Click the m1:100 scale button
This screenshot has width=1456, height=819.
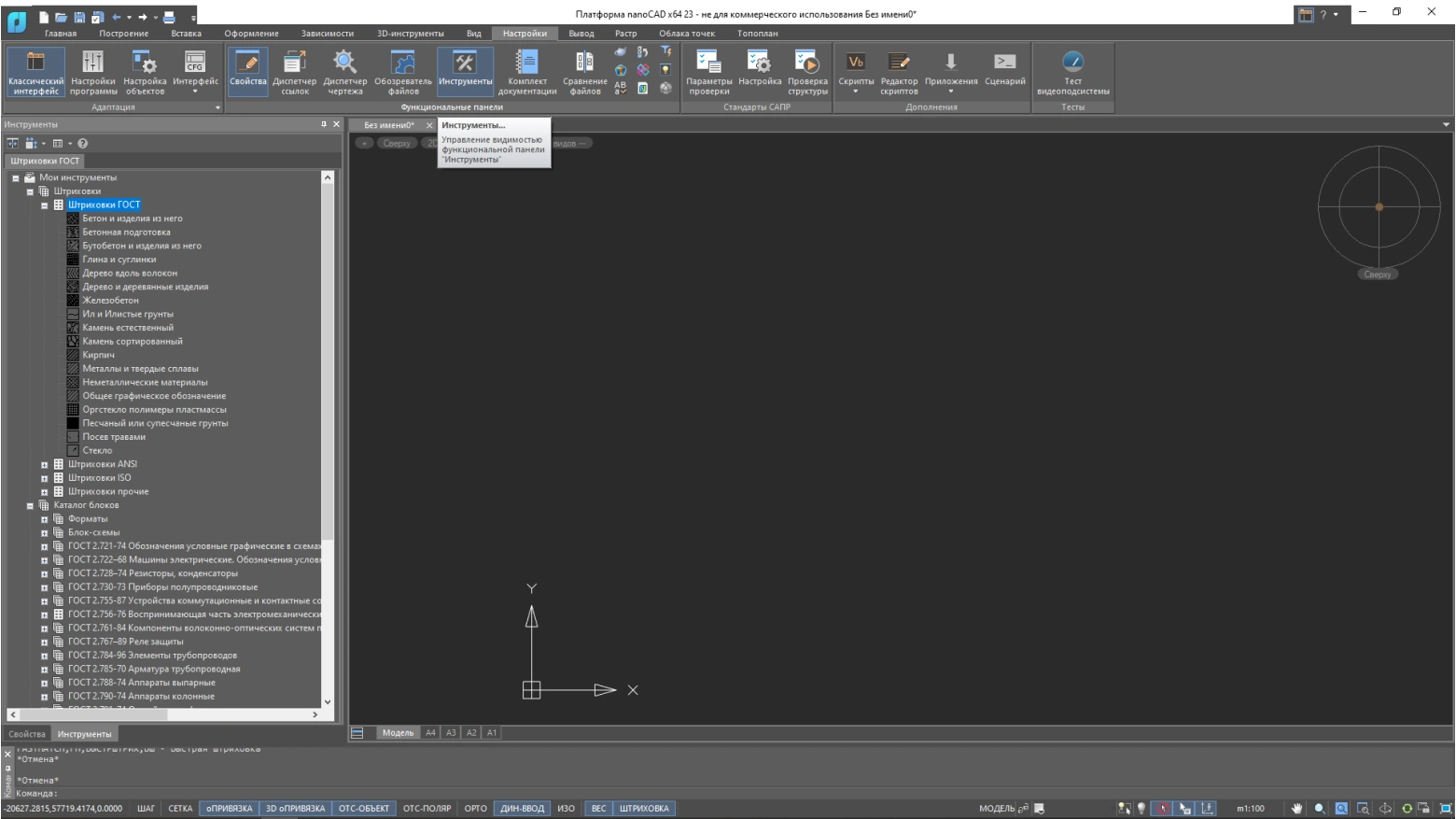(1250, 809)
